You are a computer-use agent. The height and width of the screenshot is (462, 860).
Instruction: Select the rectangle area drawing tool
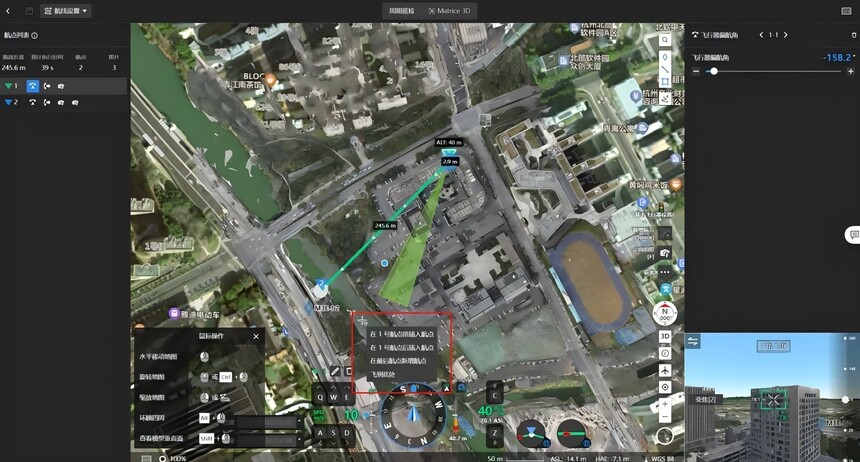pyautogui.click(x=665, y=82)
